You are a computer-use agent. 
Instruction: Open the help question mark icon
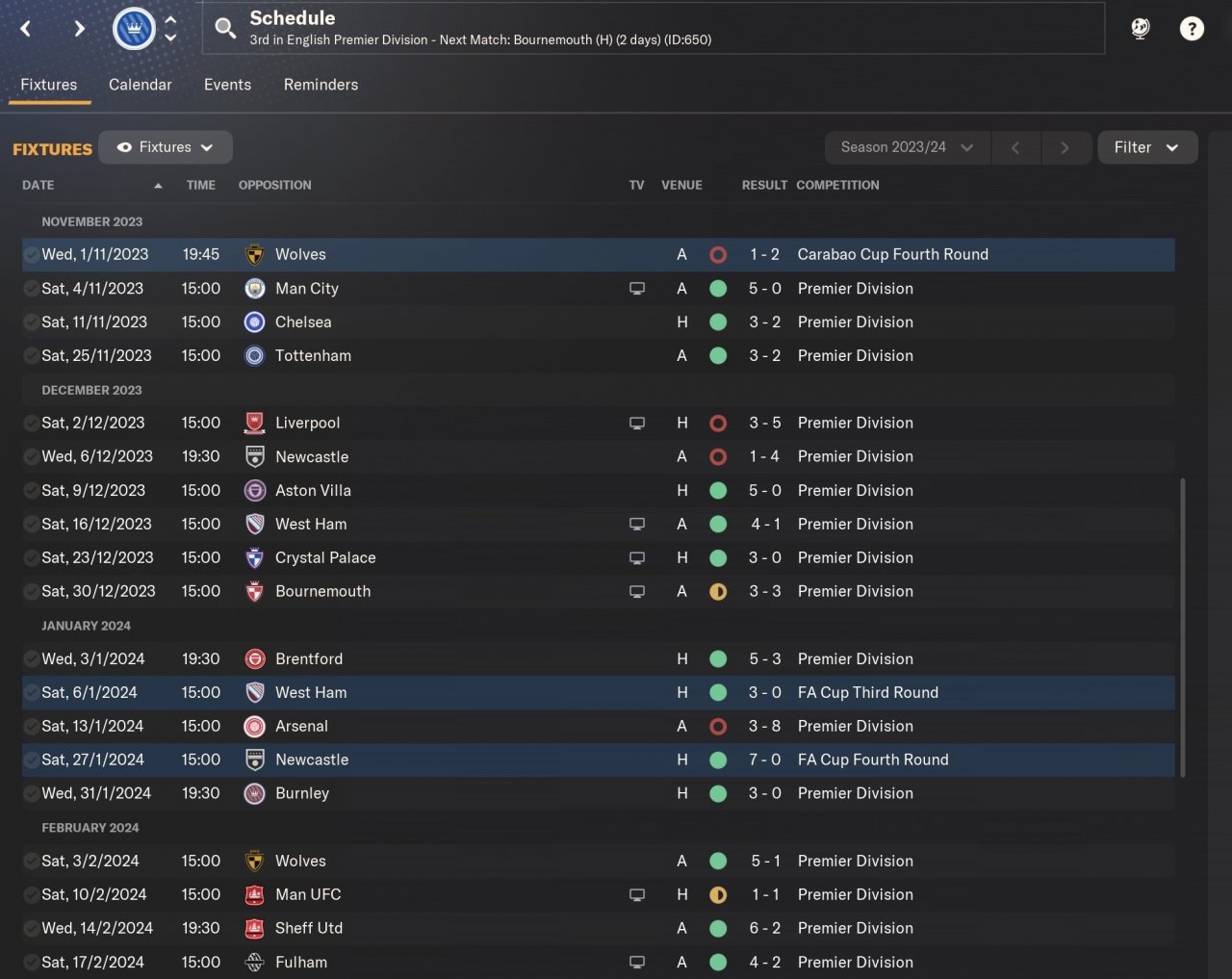pyautogui.click(x=1192, y=29)
